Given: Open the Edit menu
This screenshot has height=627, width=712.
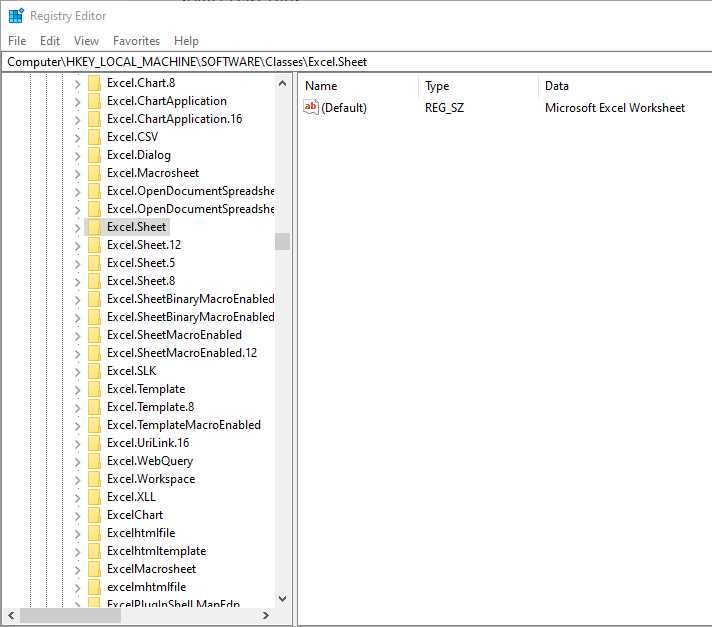Looking at the screenshot, I should (x=49, y=41).
